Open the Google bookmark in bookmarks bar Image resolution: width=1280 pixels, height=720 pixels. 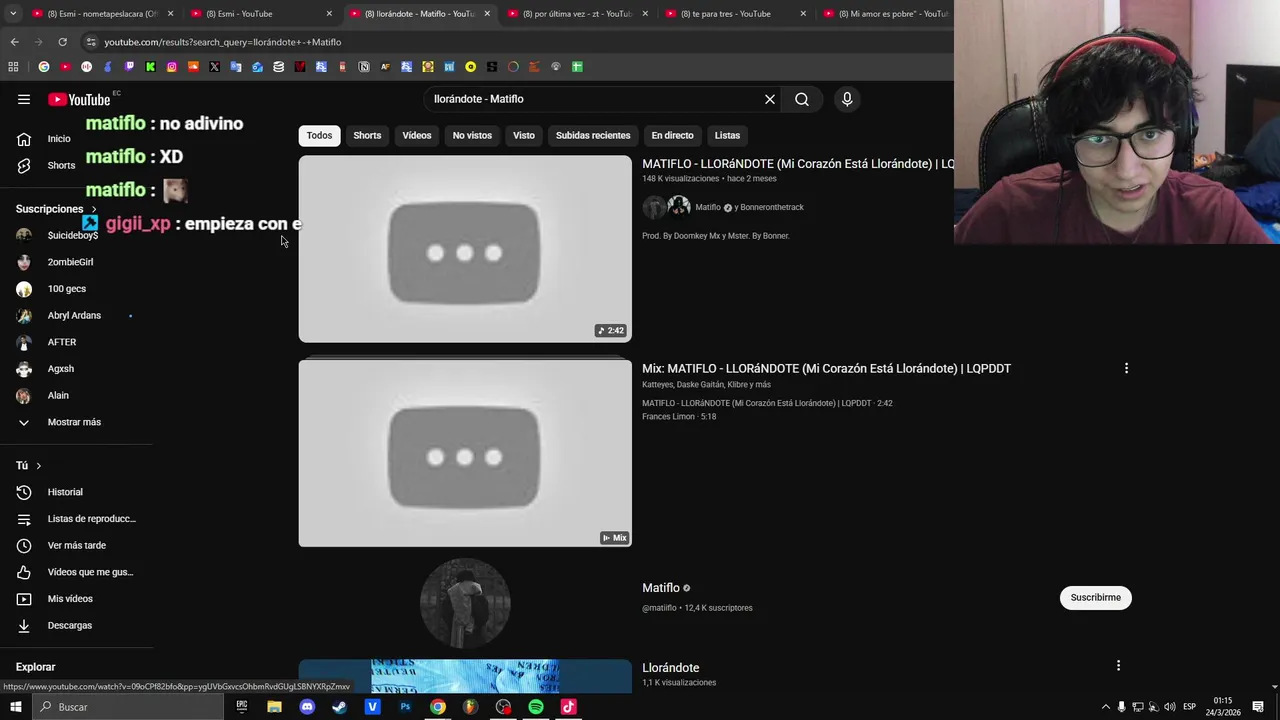tap(43, 67)
